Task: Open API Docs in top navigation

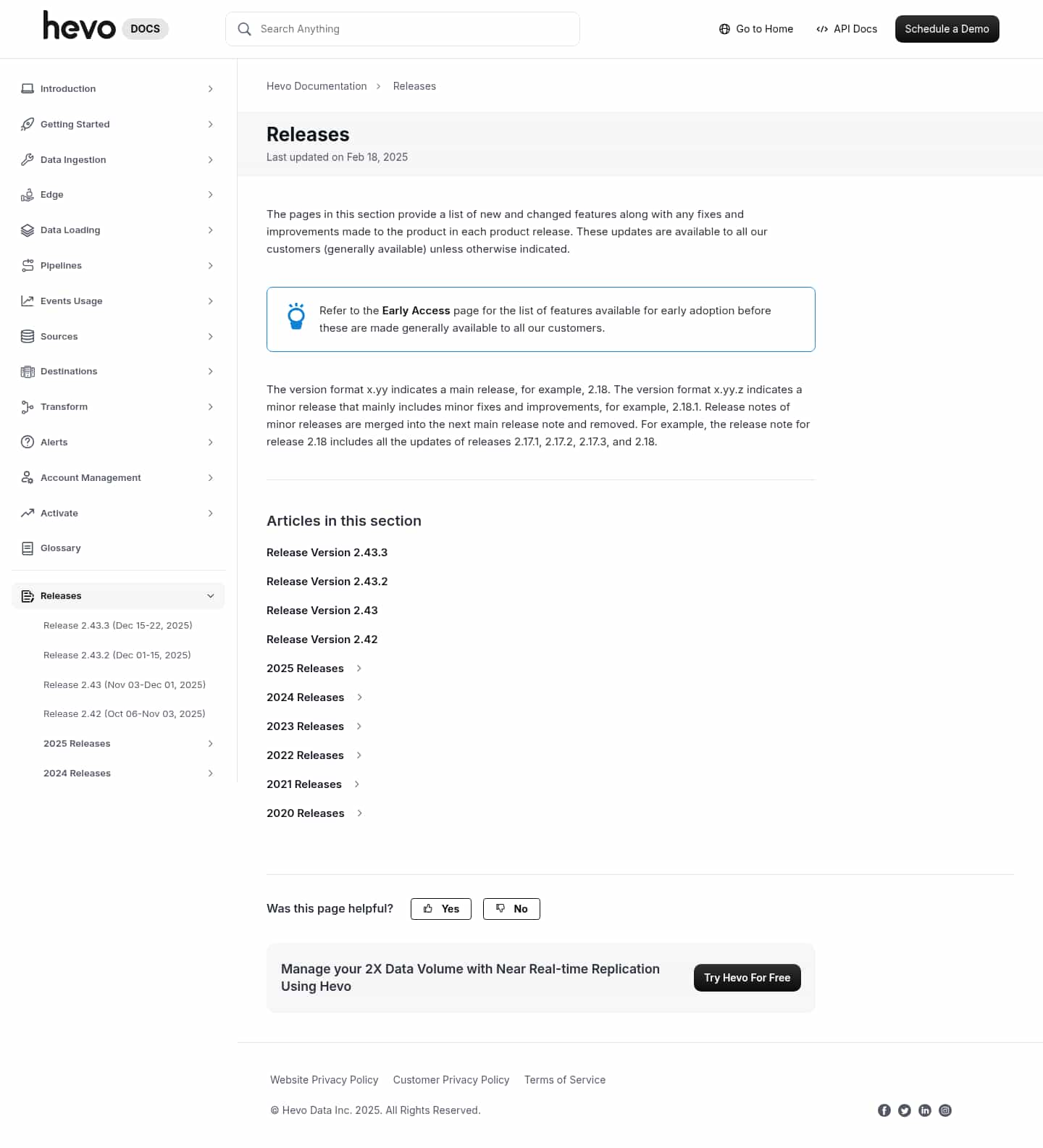Action: click(x=847, y=29)
